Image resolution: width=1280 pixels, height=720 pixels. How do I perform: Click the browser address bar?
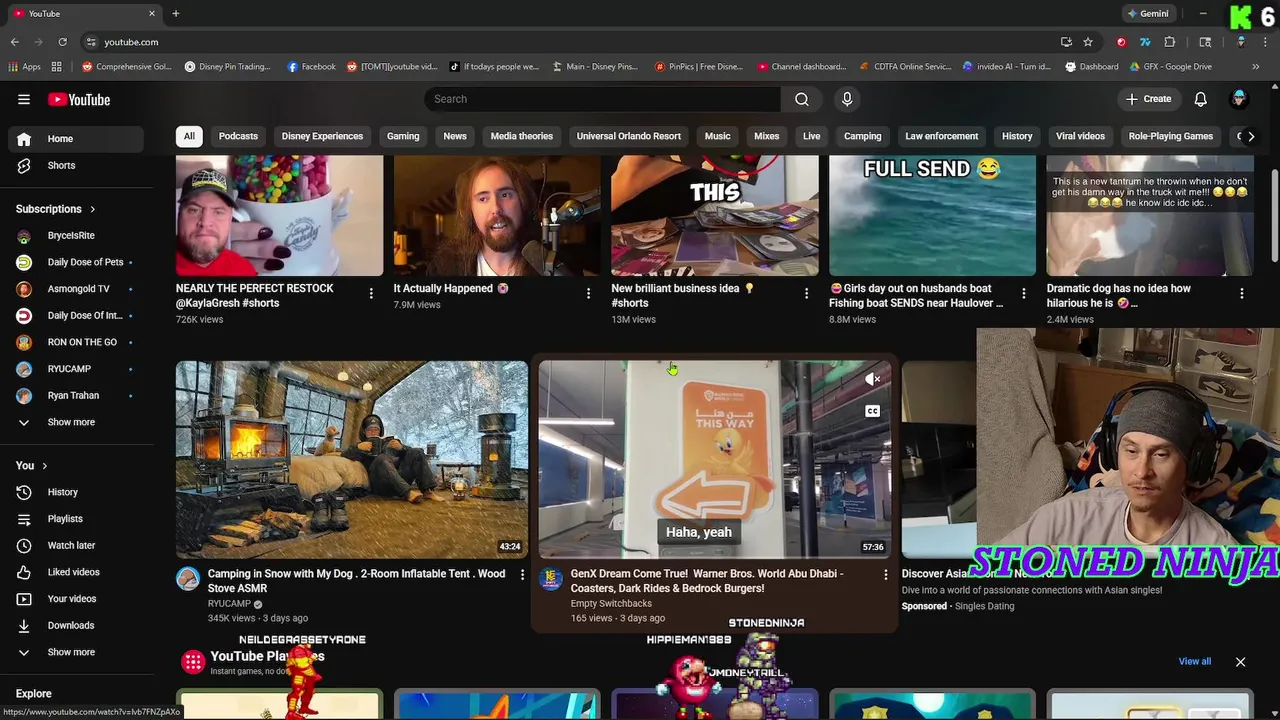(570, 42)
